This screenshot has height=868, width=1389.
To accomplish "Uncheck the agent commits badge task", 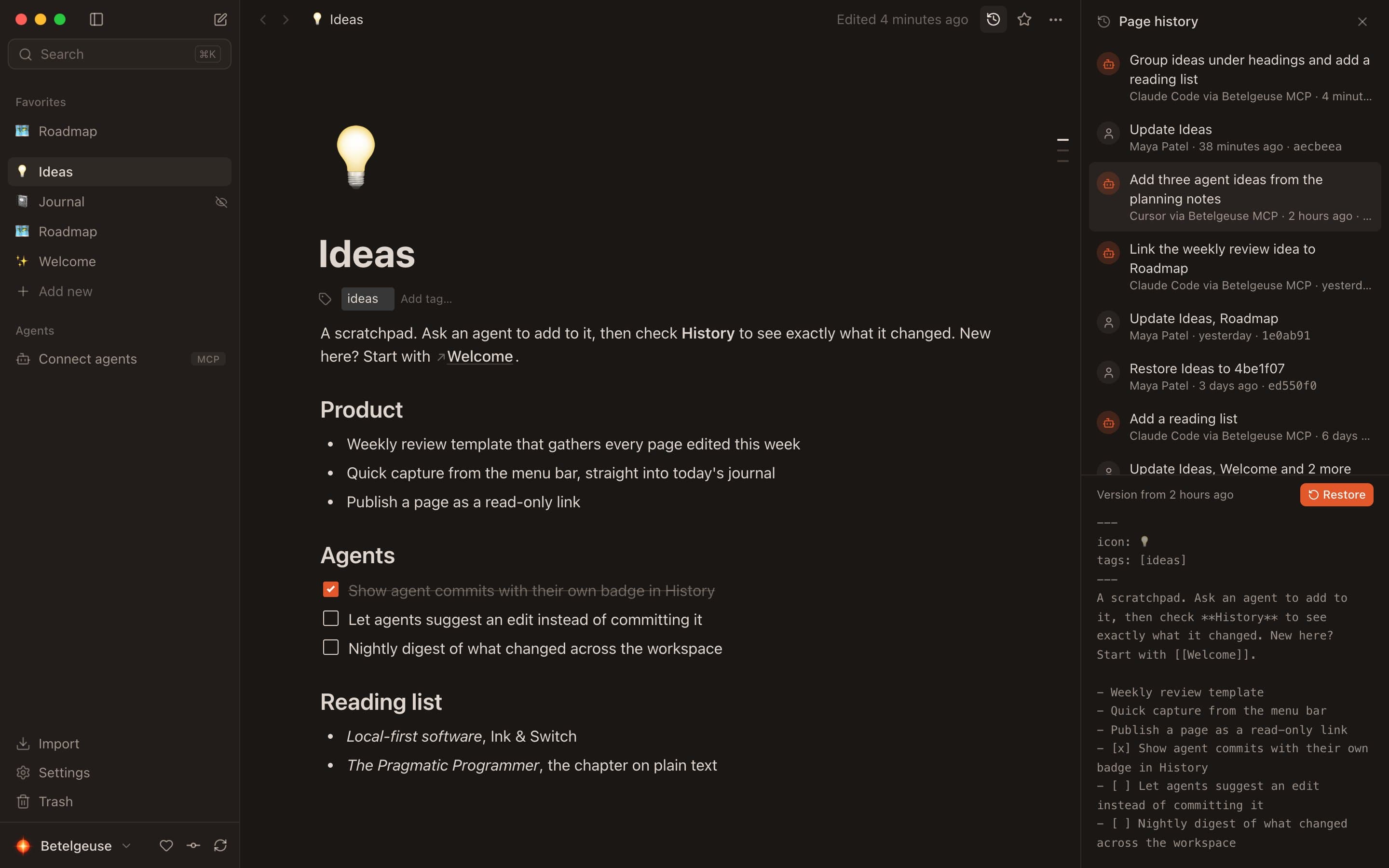I will pyautogui.click(x=330, y=590).
